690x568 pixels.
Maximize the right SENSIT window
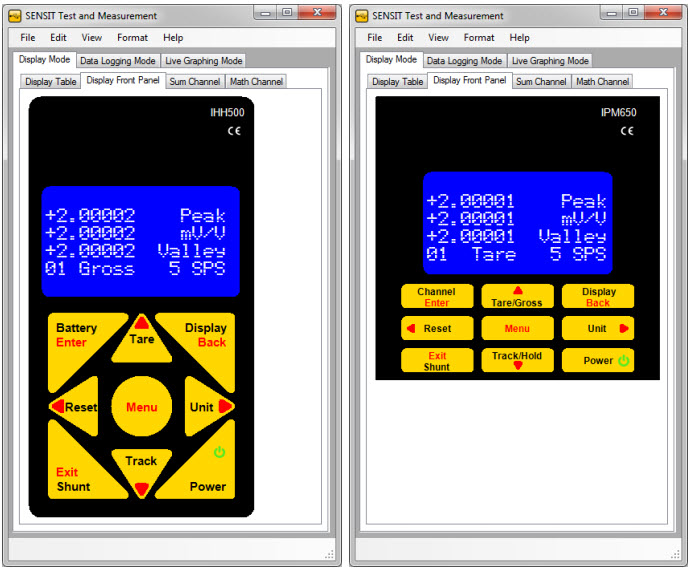coord(633,13)
